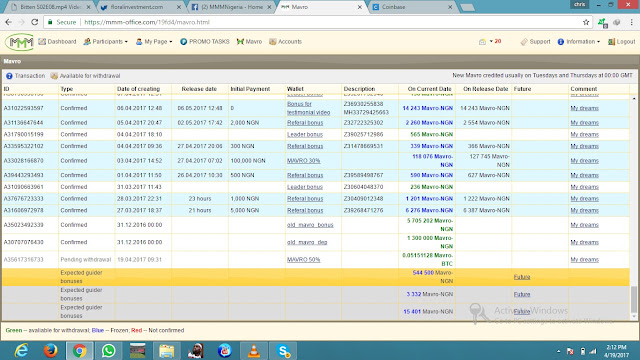Image resolution: width=640 pixels, height=360 pixels.
Task: Open the MAVRO 50% wallet link
Action: [303, 260]
